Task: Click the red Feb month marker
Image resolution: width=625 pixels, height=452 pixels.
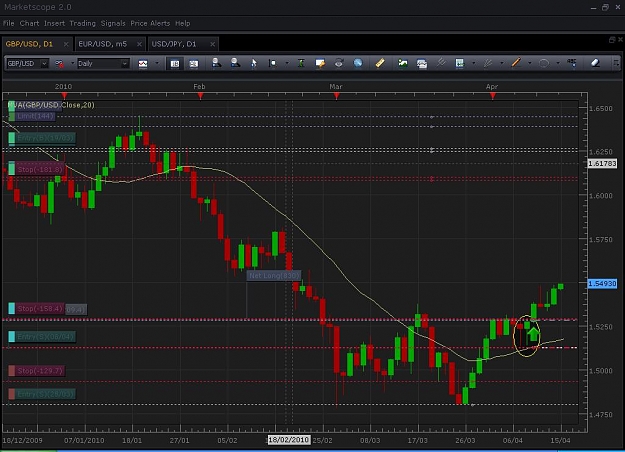Action: 200,96
